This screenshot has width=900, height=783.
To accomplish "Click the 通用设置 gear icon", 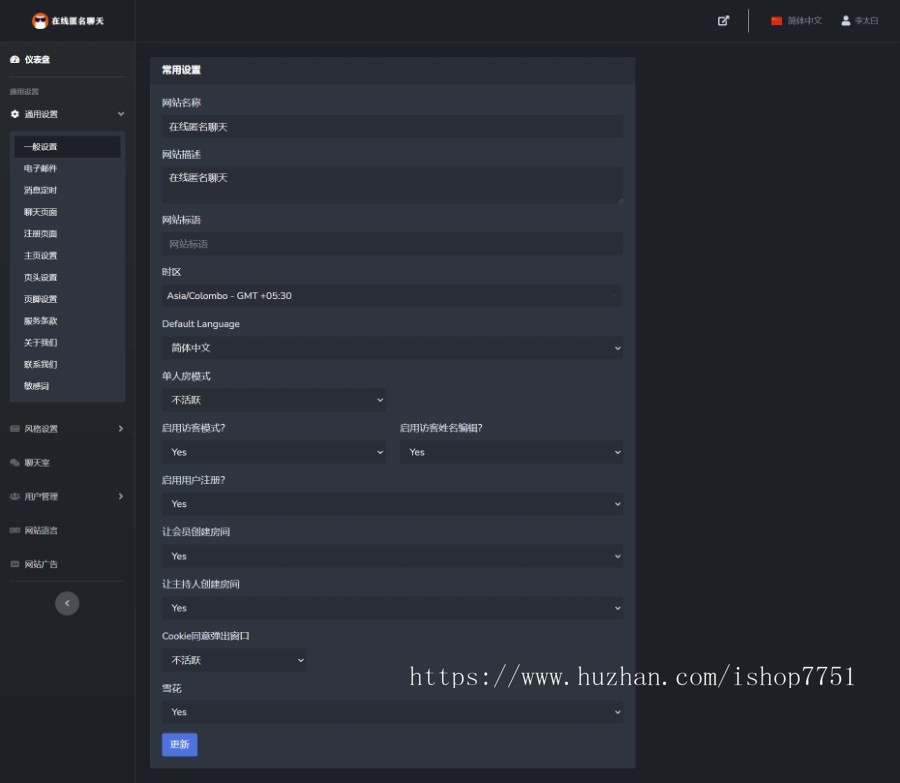I will [x=15, y=114].
